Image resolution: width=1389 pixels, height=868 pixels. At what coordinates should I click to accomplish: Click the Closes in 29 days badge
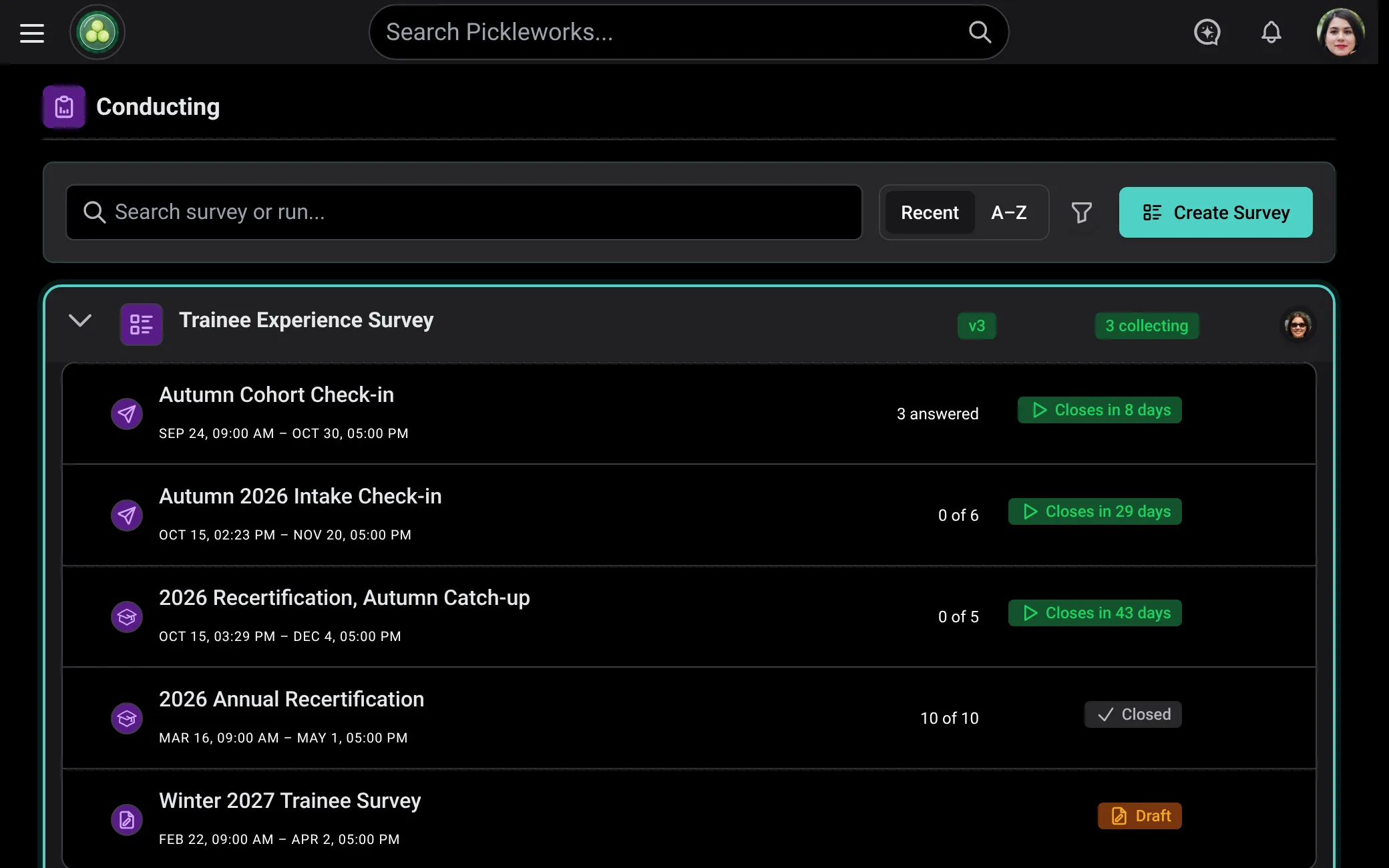pos(1095,511)
